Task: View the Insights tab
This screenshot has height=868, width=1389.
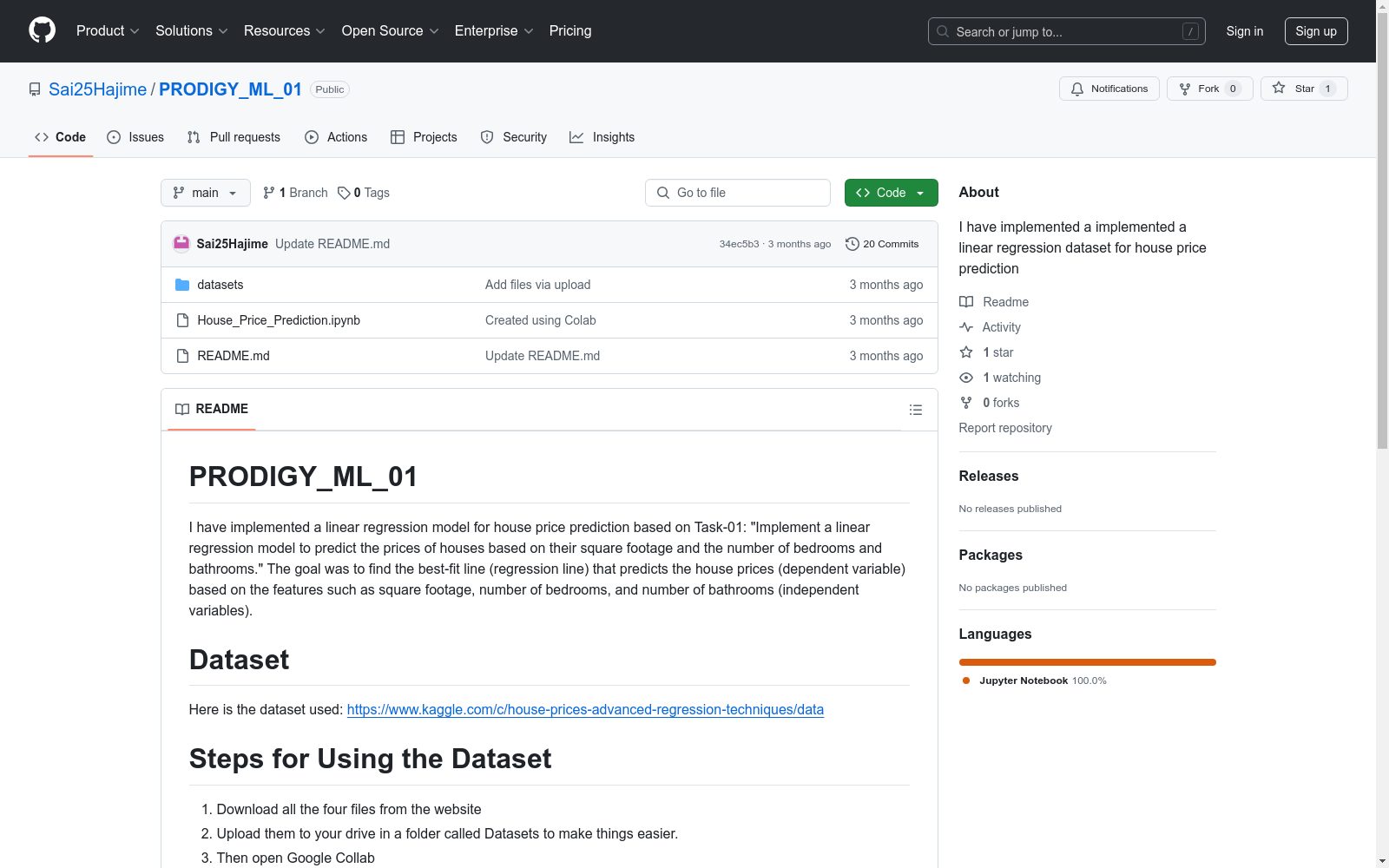Action: point(602,137)
